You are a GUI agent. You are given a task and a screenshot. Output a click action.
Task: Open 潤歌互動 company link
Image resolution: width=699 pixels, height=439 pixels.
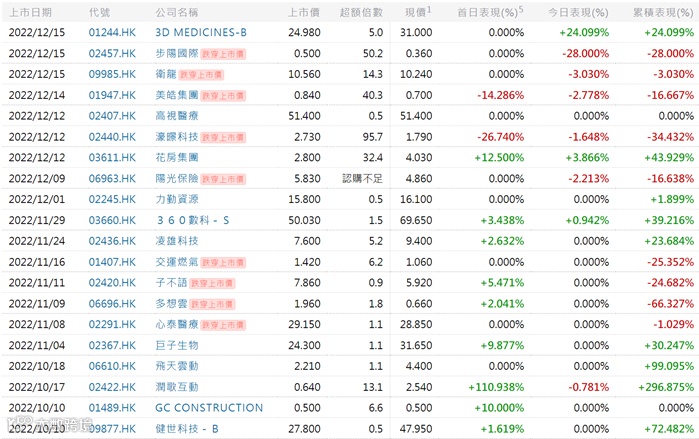tap(177, 387)
